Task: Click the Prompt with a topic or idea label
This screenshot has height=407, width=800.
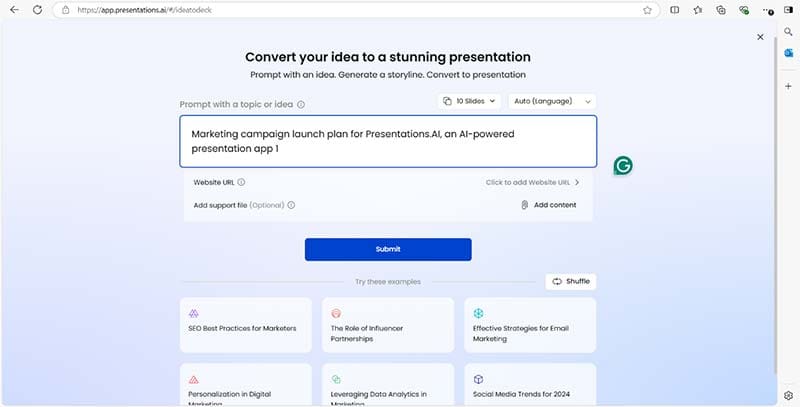Action: click(236, 105)
